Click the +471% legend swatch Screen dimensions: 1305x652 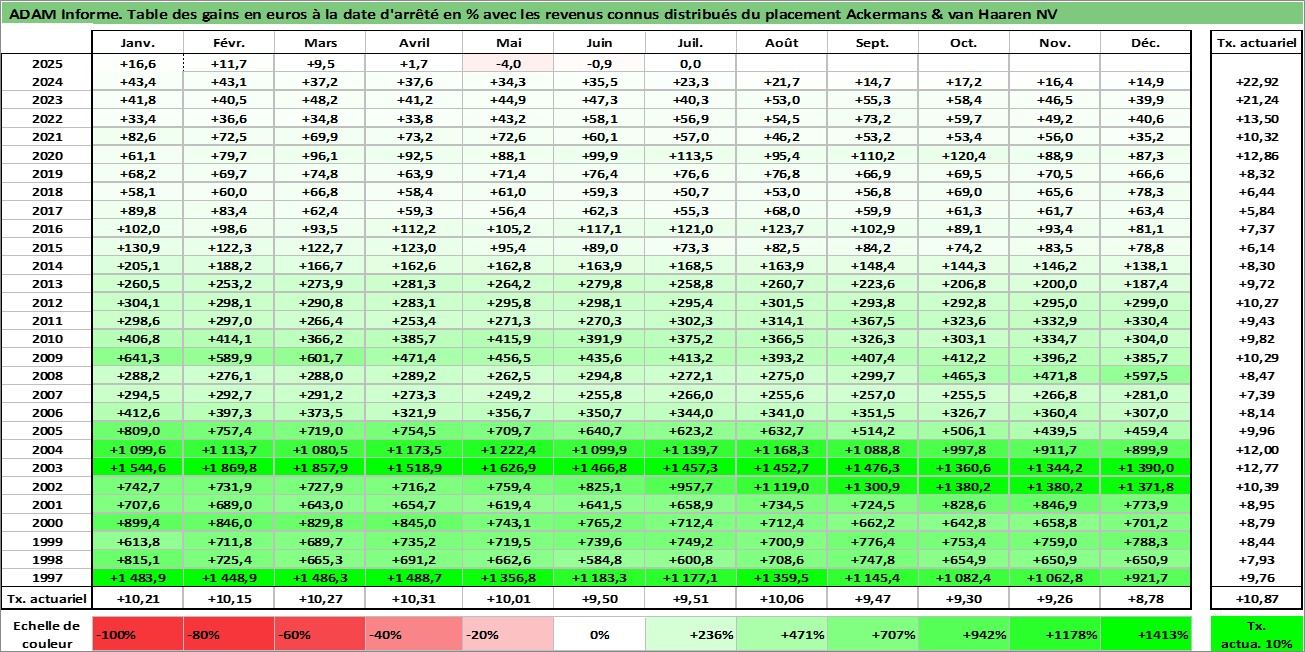[782, 634]
